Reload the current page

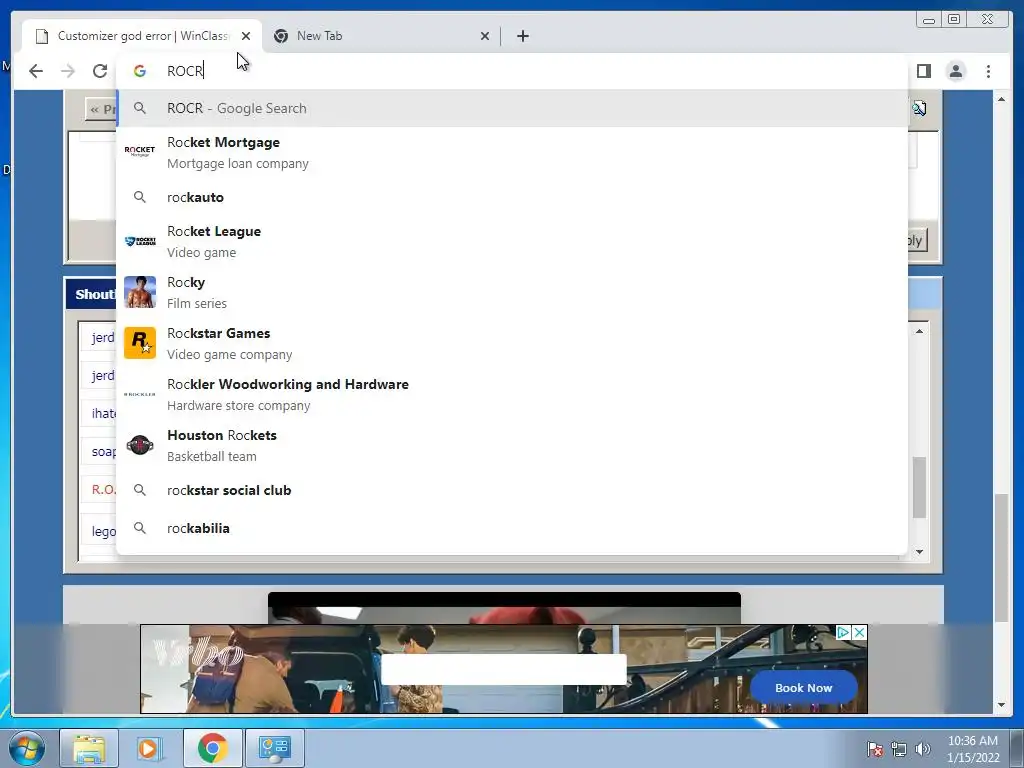tap(100, 71)
